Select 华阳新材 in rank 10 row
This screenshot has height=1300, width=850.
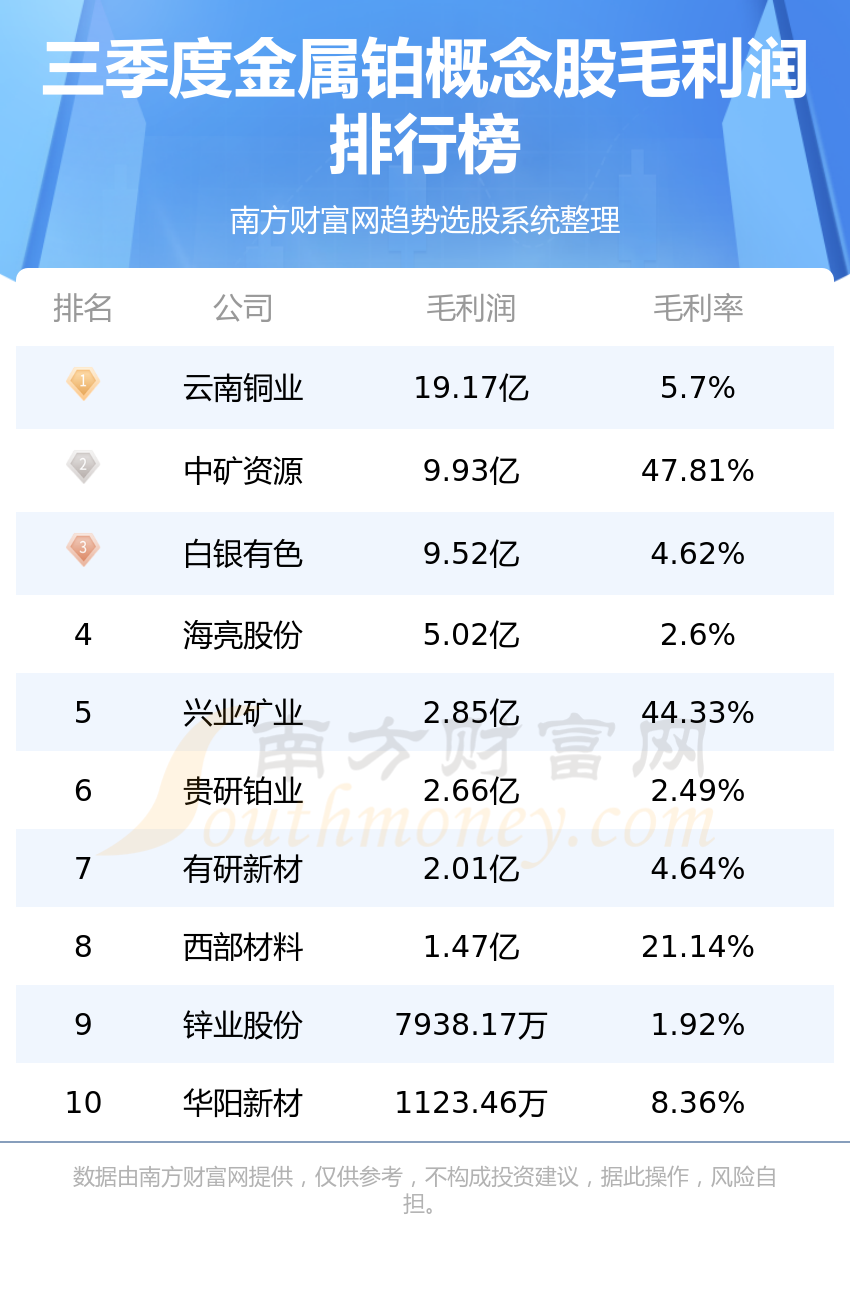tap(243, 1103)
